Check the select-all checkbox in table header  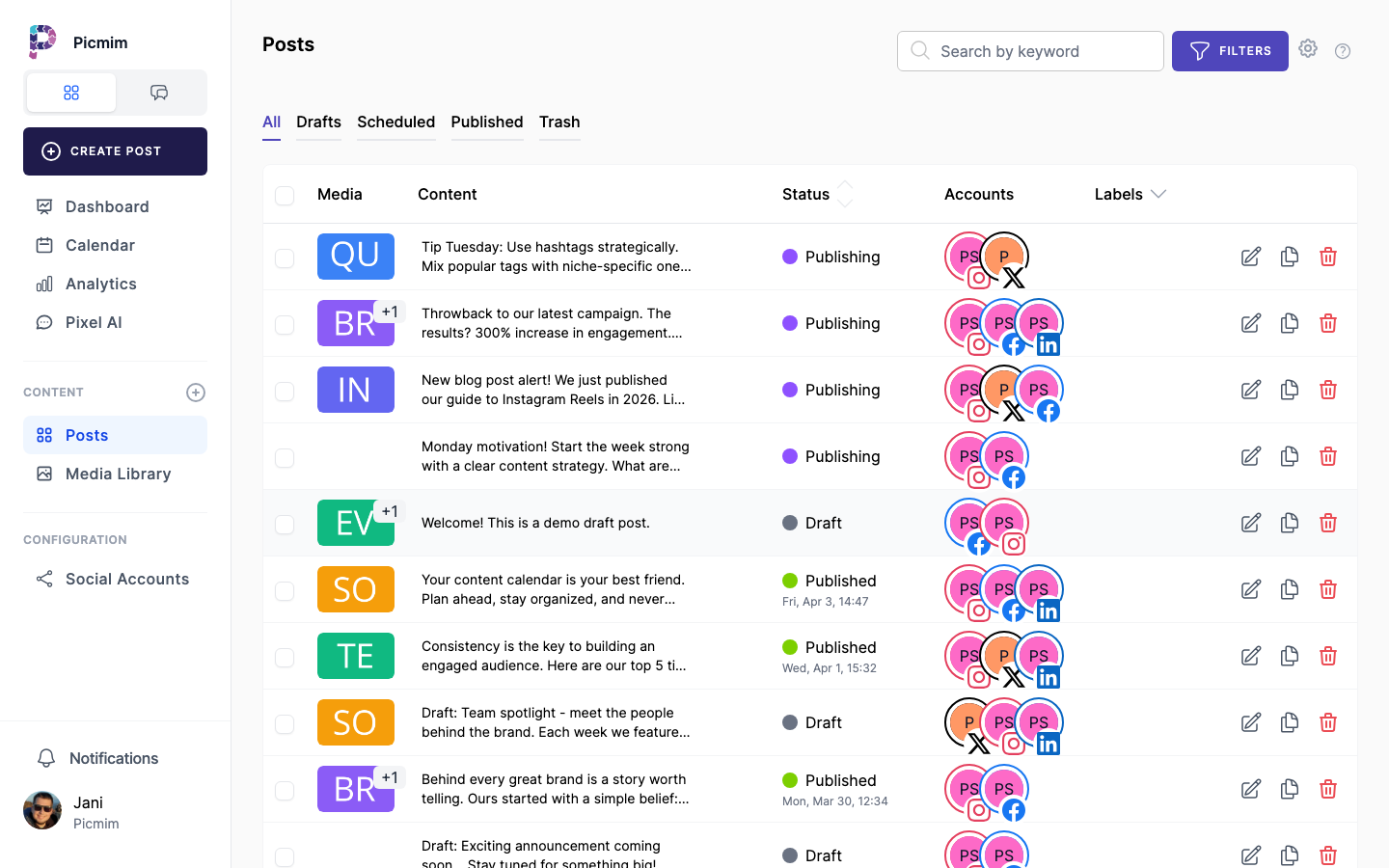pos(285,196)
